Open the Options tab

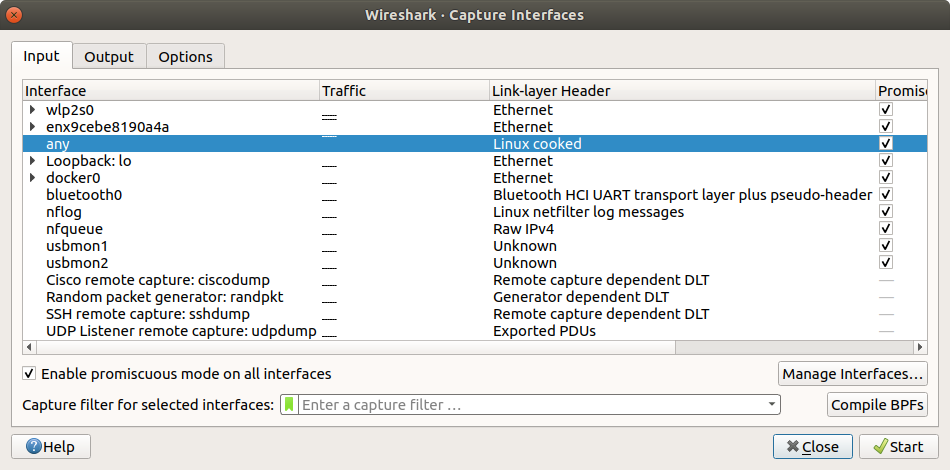pos(186,57)
